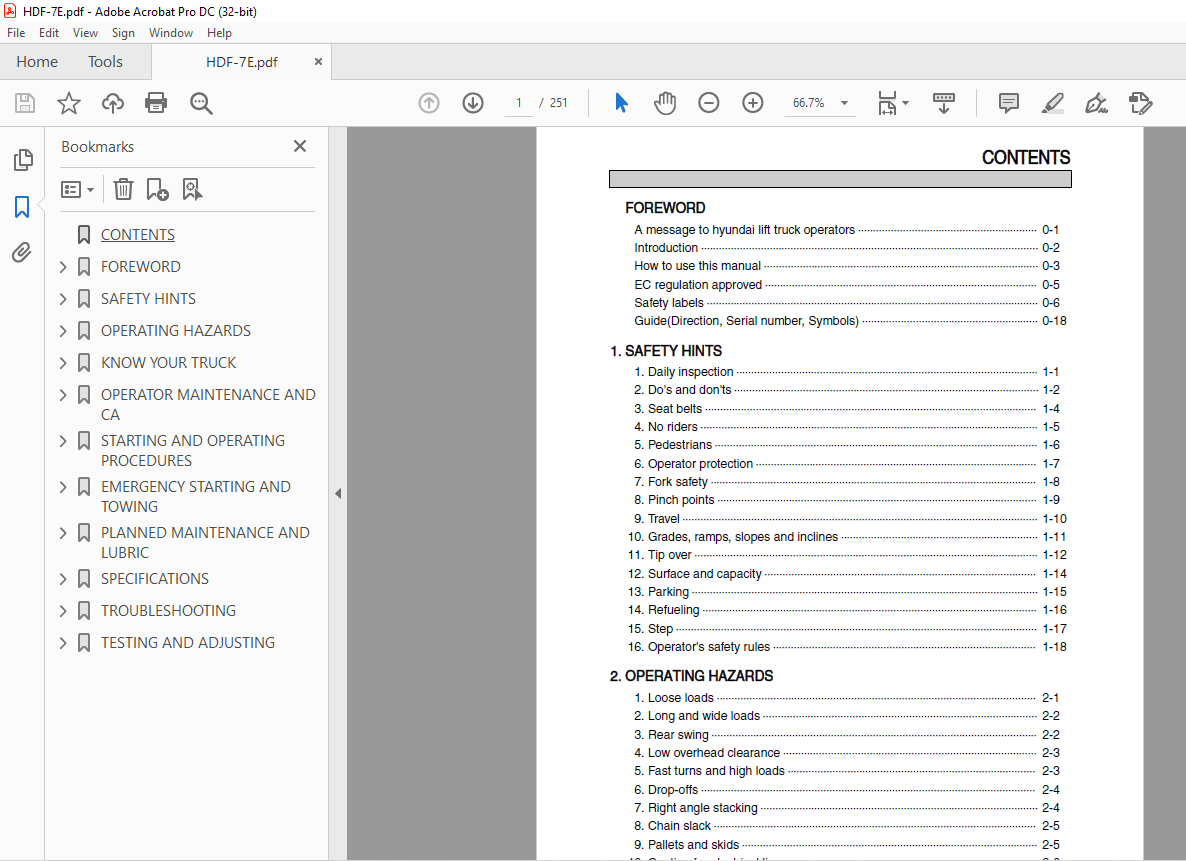The image size is (1186, 861).
Task: Click the upload to cloud icon
Action: coord(113,103)
